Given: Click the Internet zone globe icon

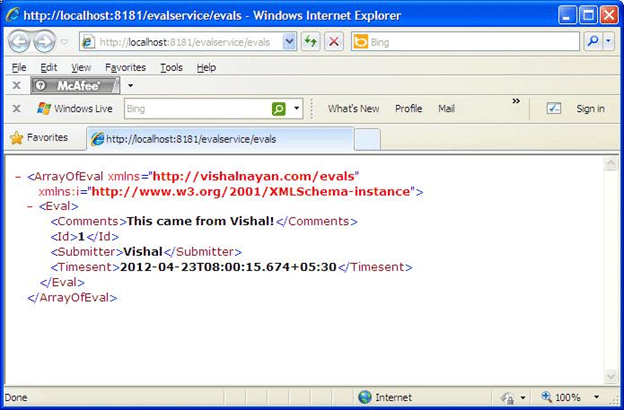Looking at the screenshot, I should click(365, 397).
